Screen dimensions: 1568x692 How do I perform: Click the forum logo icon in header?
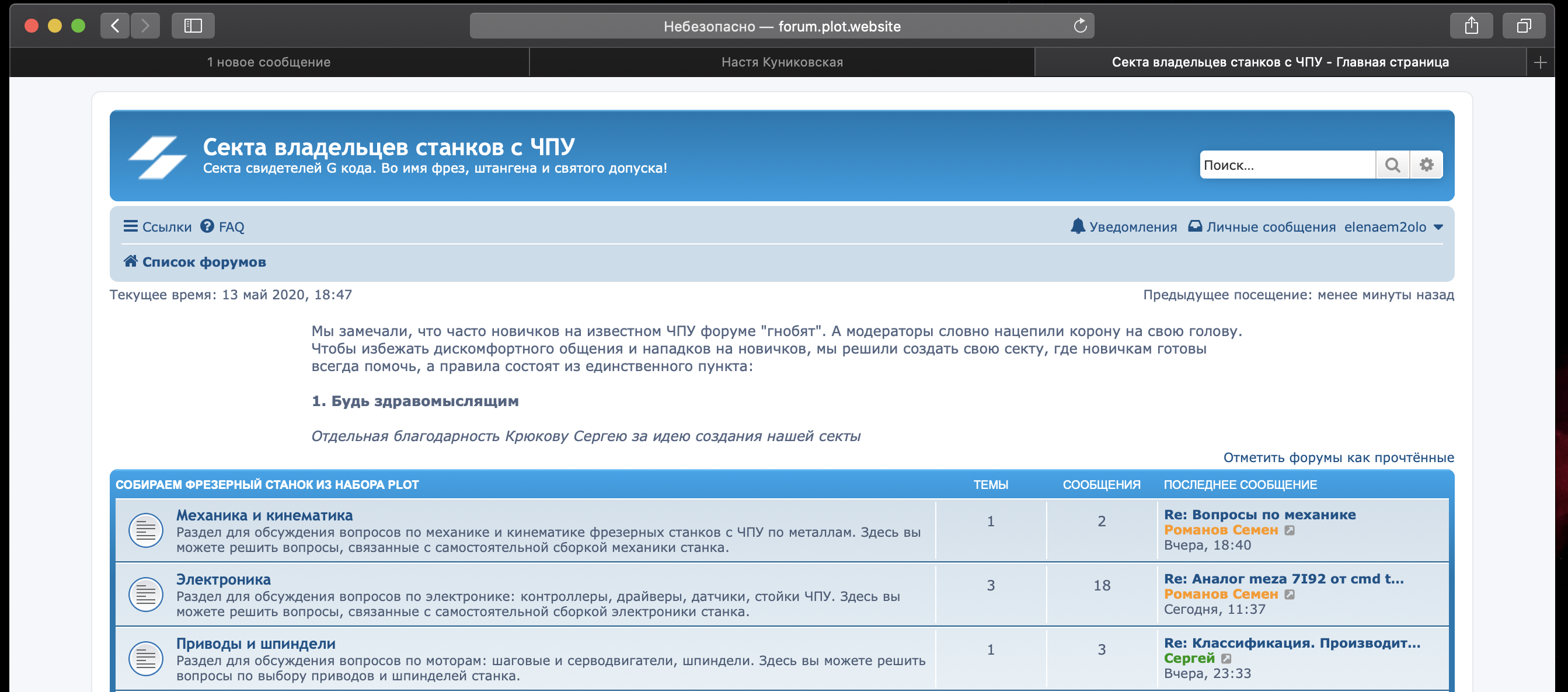pyautogui.click(x=157, y=157)
